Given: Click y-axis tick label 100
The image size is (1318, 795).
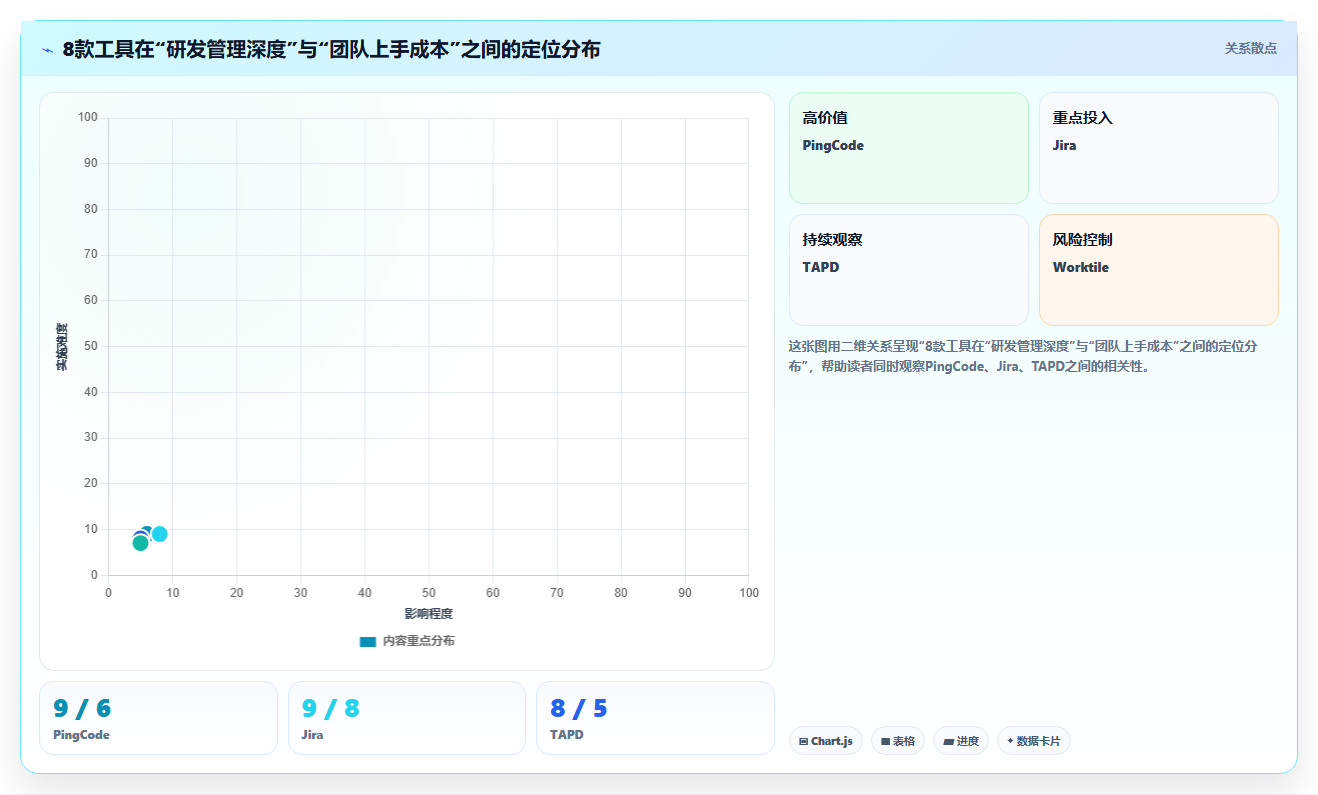Looking at the screenshot, I should [x=88, y=118].
